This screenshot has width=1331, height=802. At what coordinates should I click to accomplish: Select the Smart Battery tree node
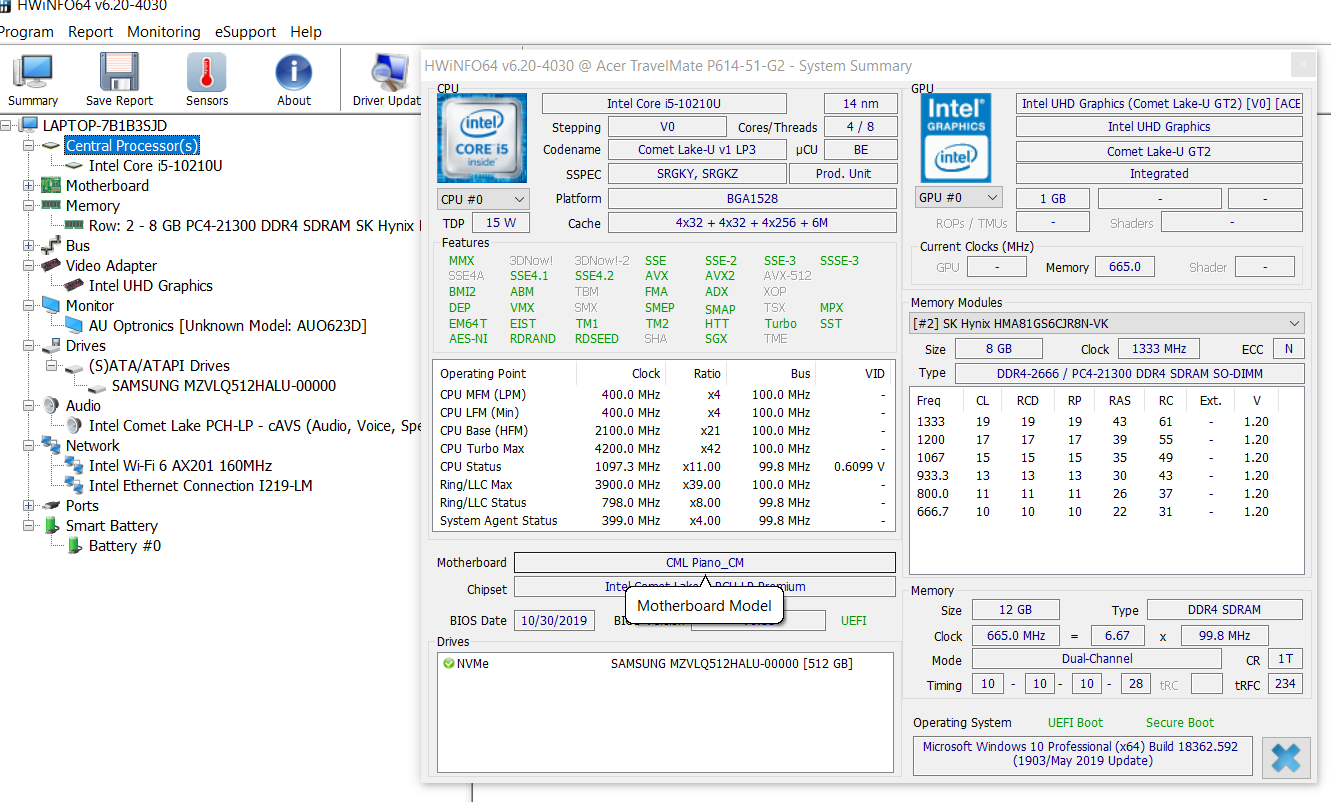(111, 526)
